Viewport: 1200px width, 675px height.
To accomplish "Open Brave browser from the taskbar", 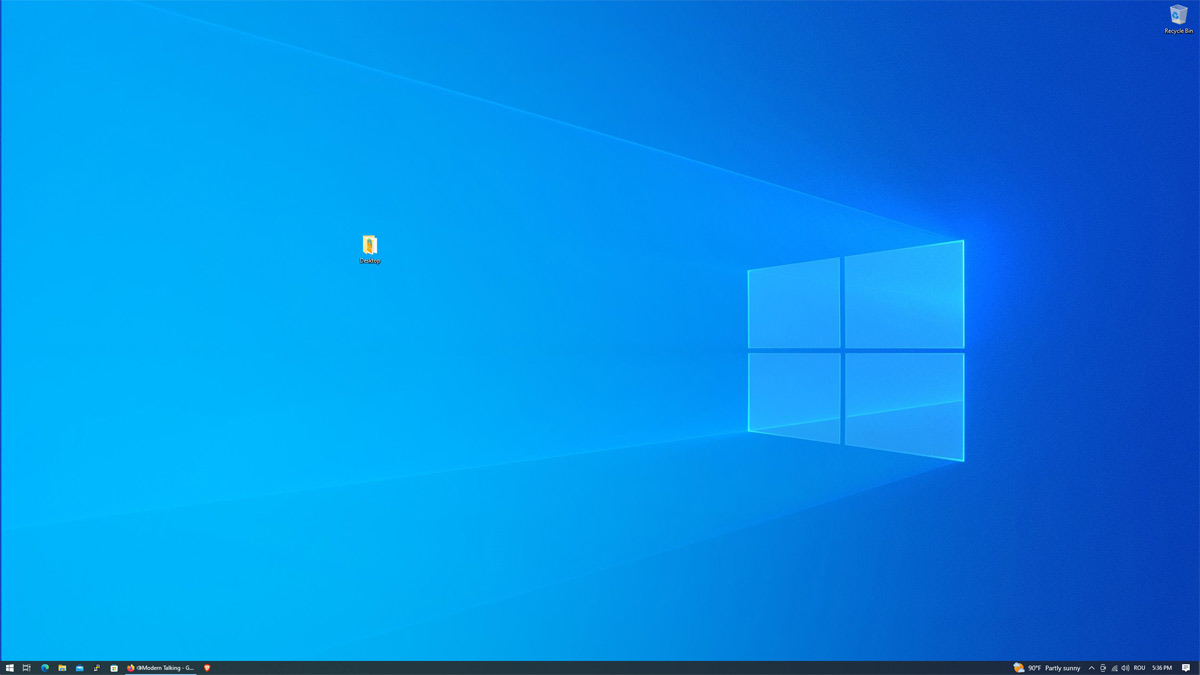I will pyautogui.click(x=207, y=667).
